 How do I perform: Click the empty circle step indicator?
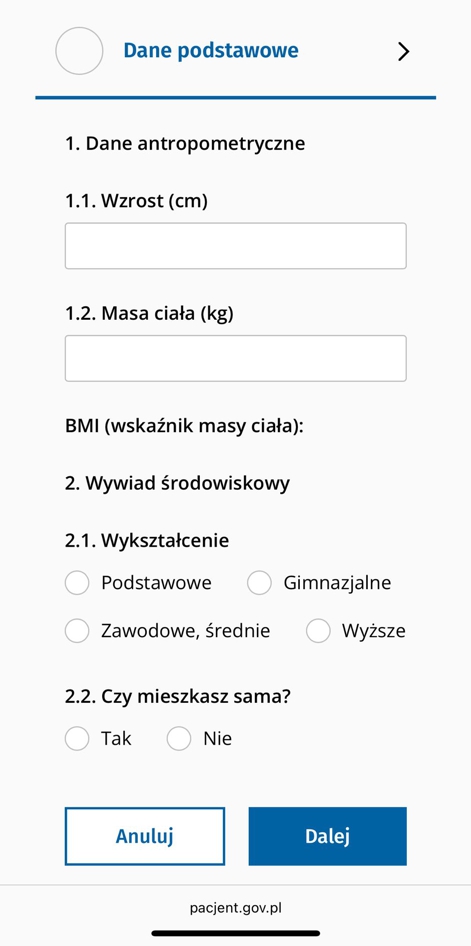(x=79, y=51)
